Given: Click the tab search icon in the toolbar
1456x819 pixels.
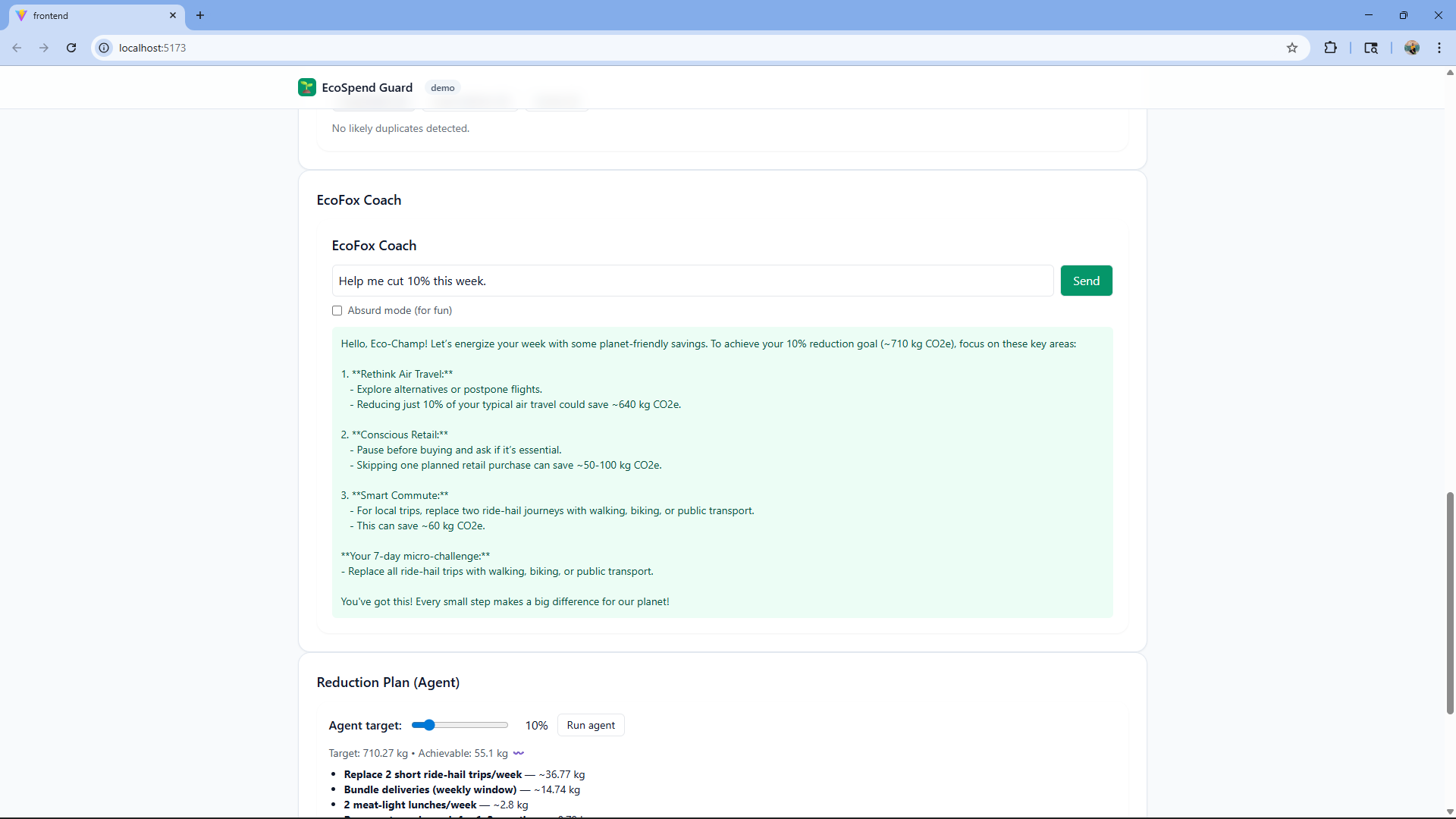Looking at the screenshot, I should click(x=1370, y=48).
